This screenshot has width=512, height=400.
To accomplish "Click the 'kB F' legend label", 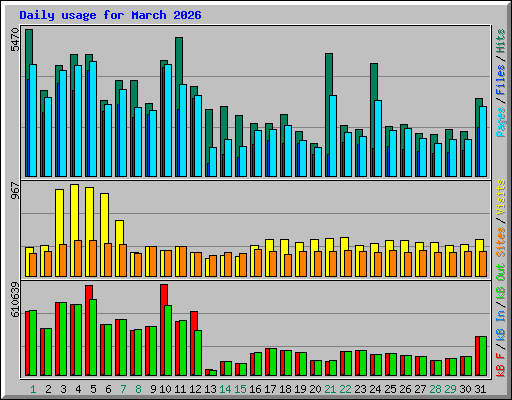I will tap(501, 365).
